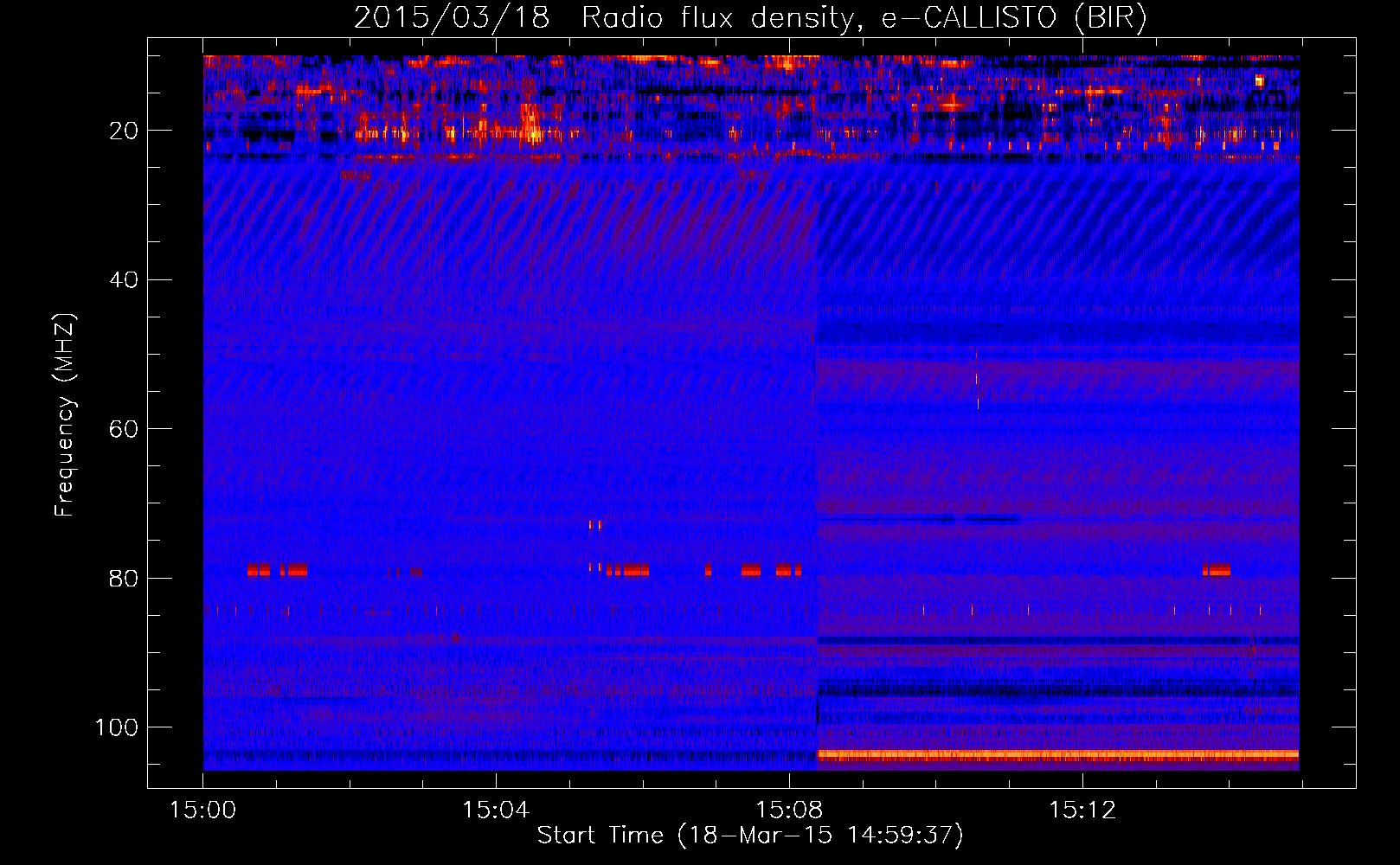Click the 15:12 time tick label

click(1082, 811)
